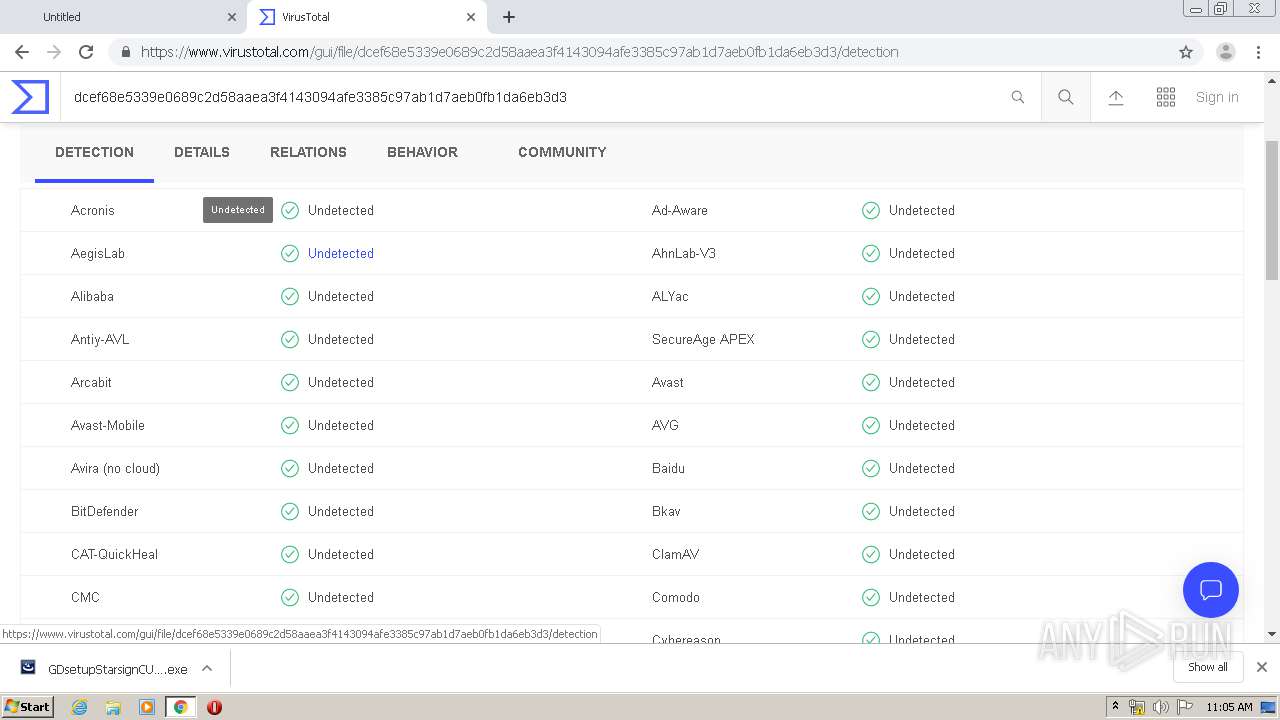Launch Internet Explorer from taskbar
The image size is (1280, 720).
(x=79, y=707)
